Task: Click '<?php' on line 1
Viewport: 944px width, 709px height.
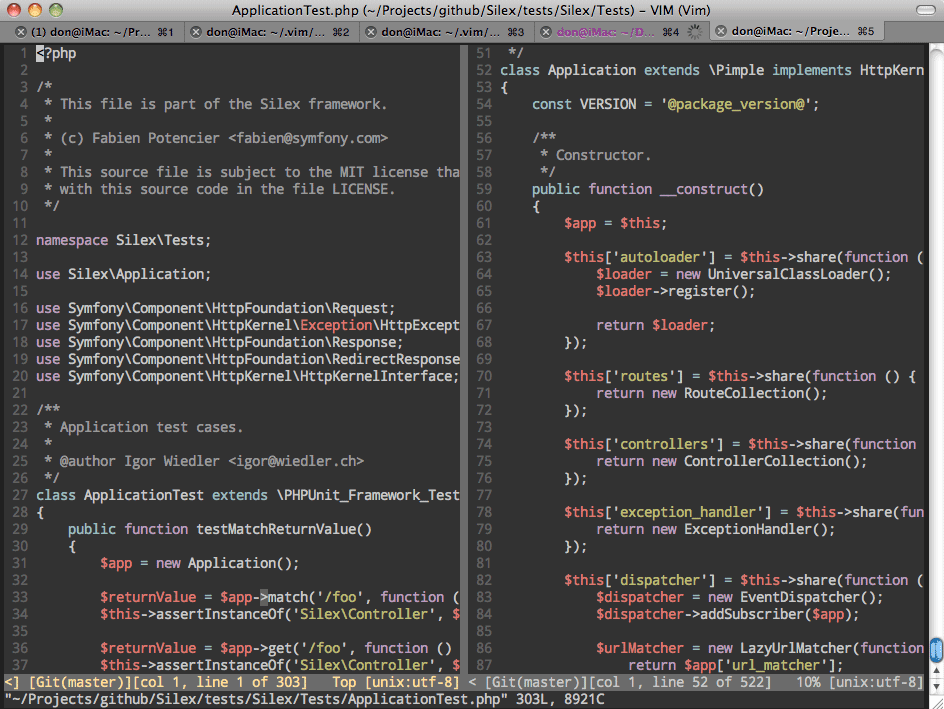Action: point(56,54)
